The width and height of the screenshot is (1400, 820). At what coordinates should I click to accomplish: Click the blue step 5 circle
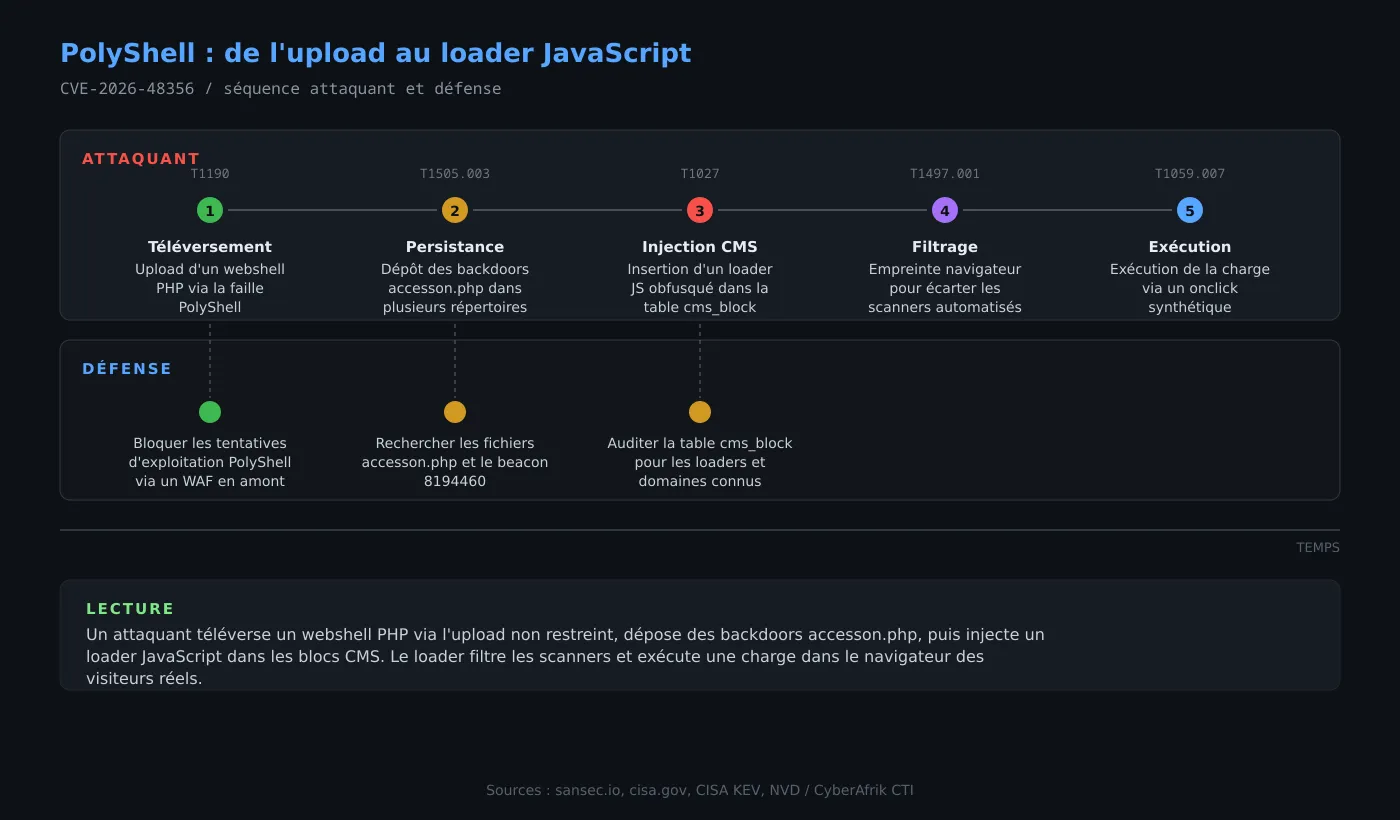coord(1190,210)
